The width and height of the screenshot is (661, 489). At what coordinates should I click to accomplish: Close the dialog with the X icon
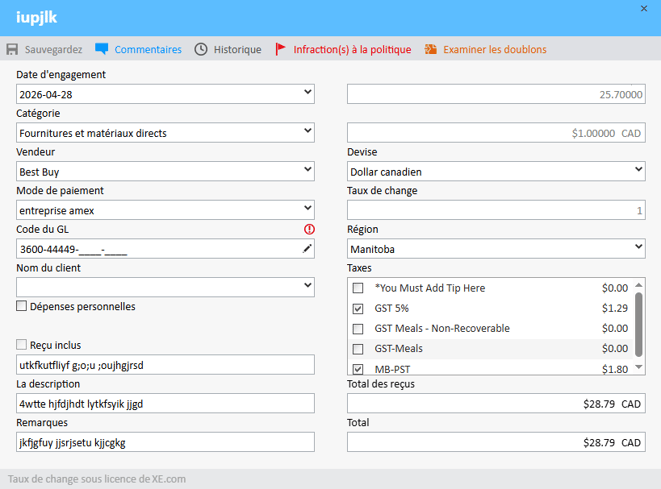coord(645,9)
